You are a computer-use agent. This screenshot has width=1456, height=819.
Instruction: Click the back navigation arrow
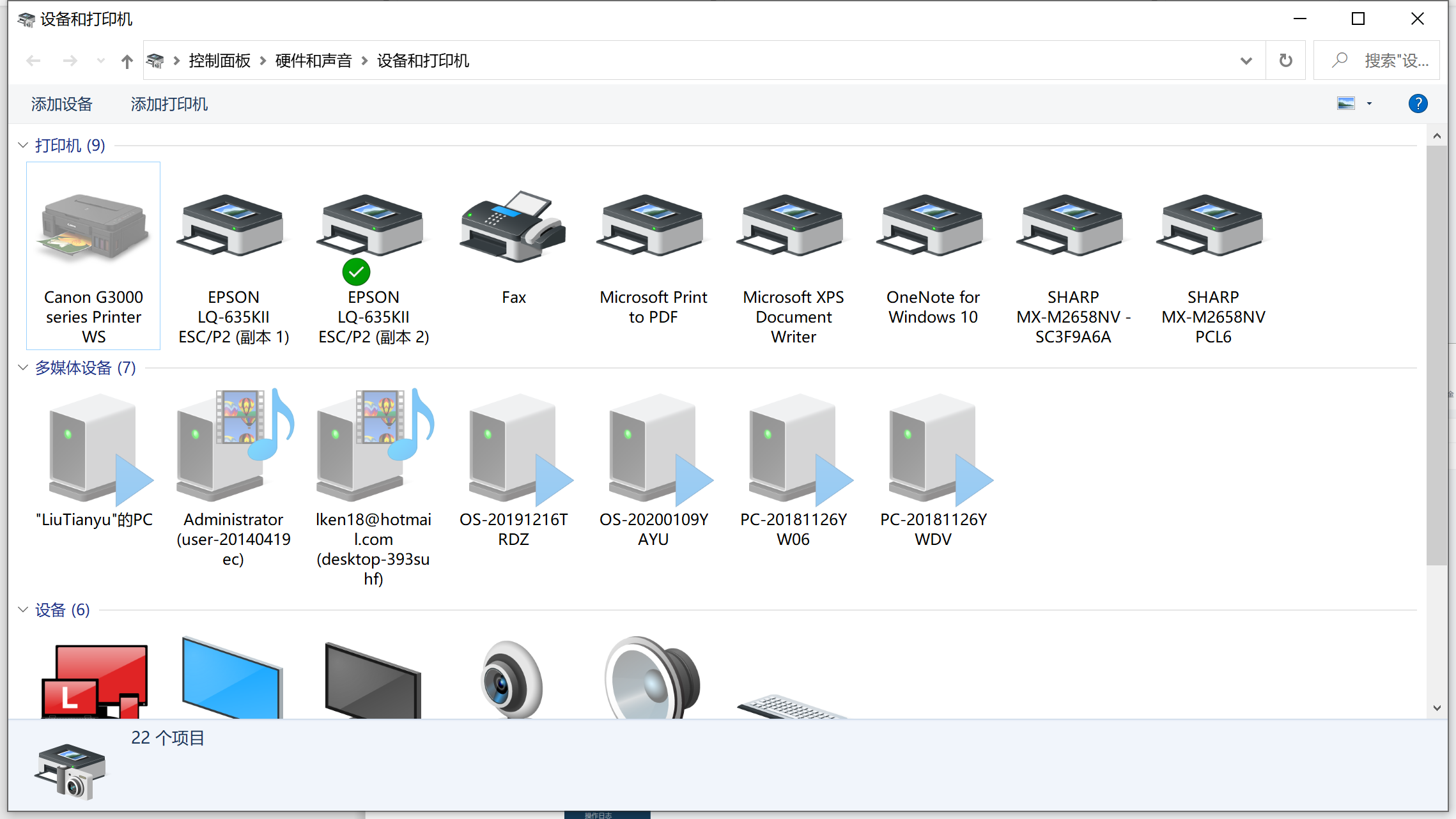(33, 61)
